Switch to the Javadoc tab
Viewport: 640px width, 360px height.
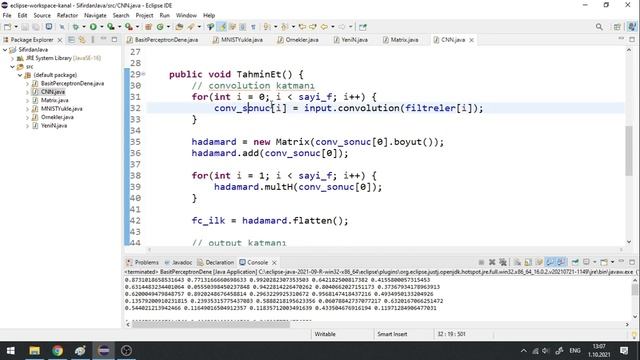click(x=178, y=262)
